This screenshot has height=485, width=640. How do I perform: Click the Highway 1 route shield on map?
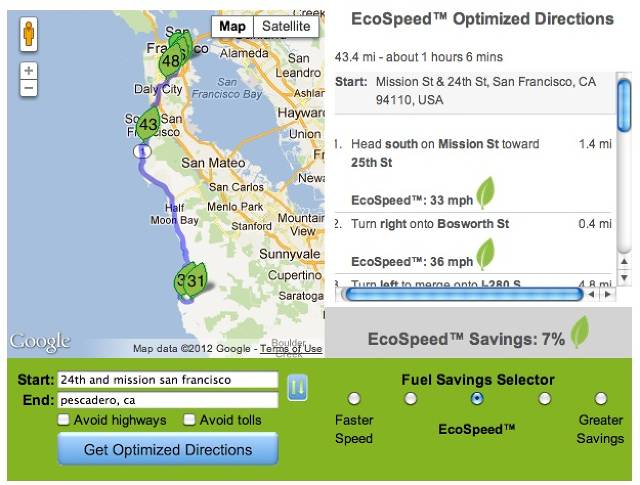click(142, 152)
